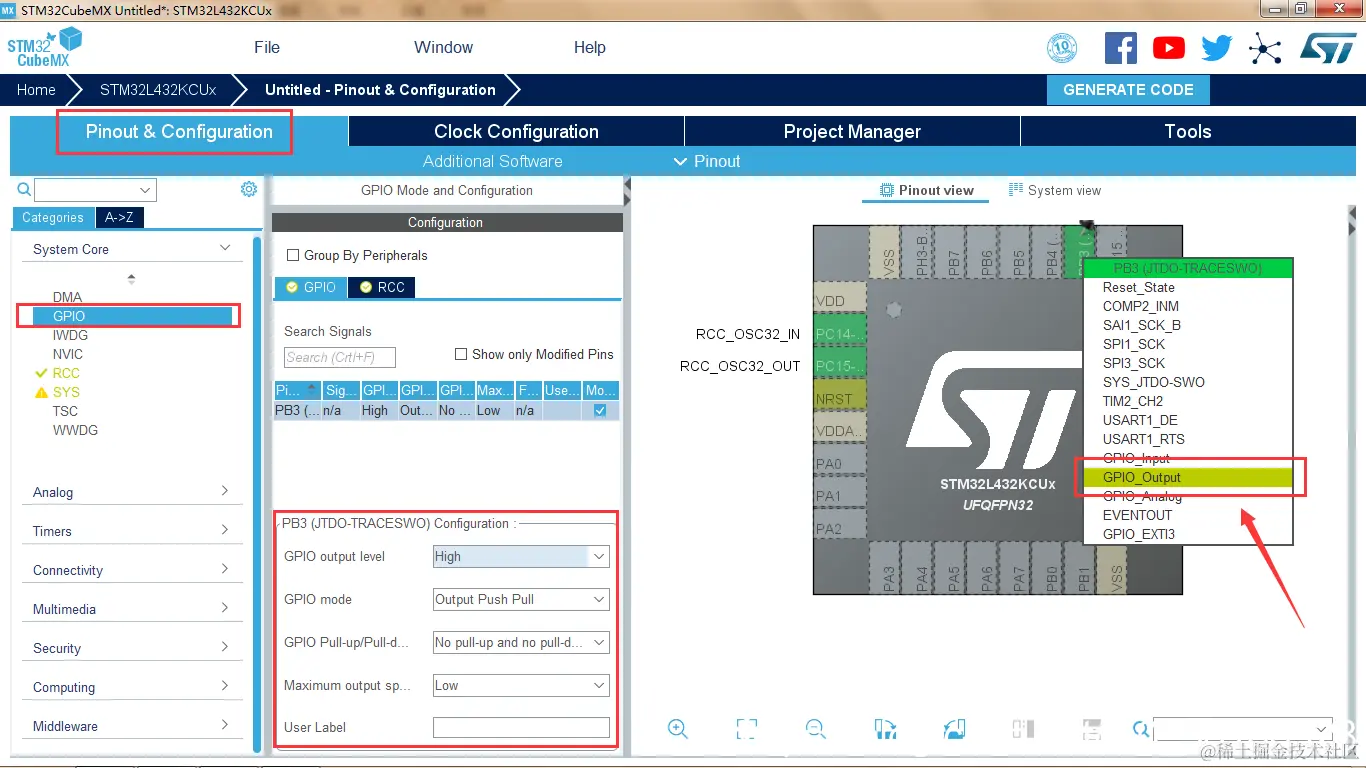Click the Search Signals input field

coord(340,357)
